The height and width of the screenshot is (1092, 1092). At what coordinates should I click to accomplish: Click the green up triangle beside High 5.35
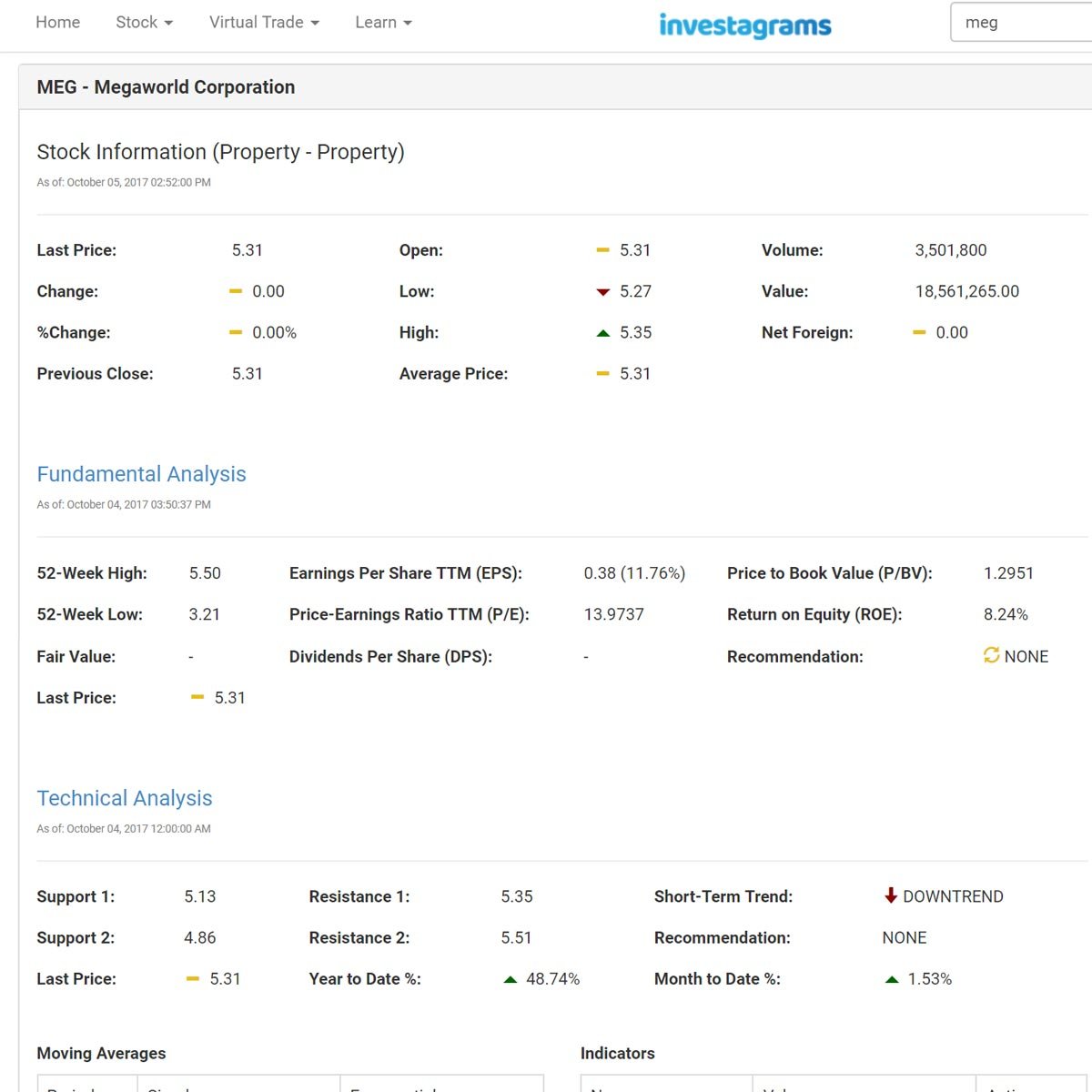(x=602, y=333)
